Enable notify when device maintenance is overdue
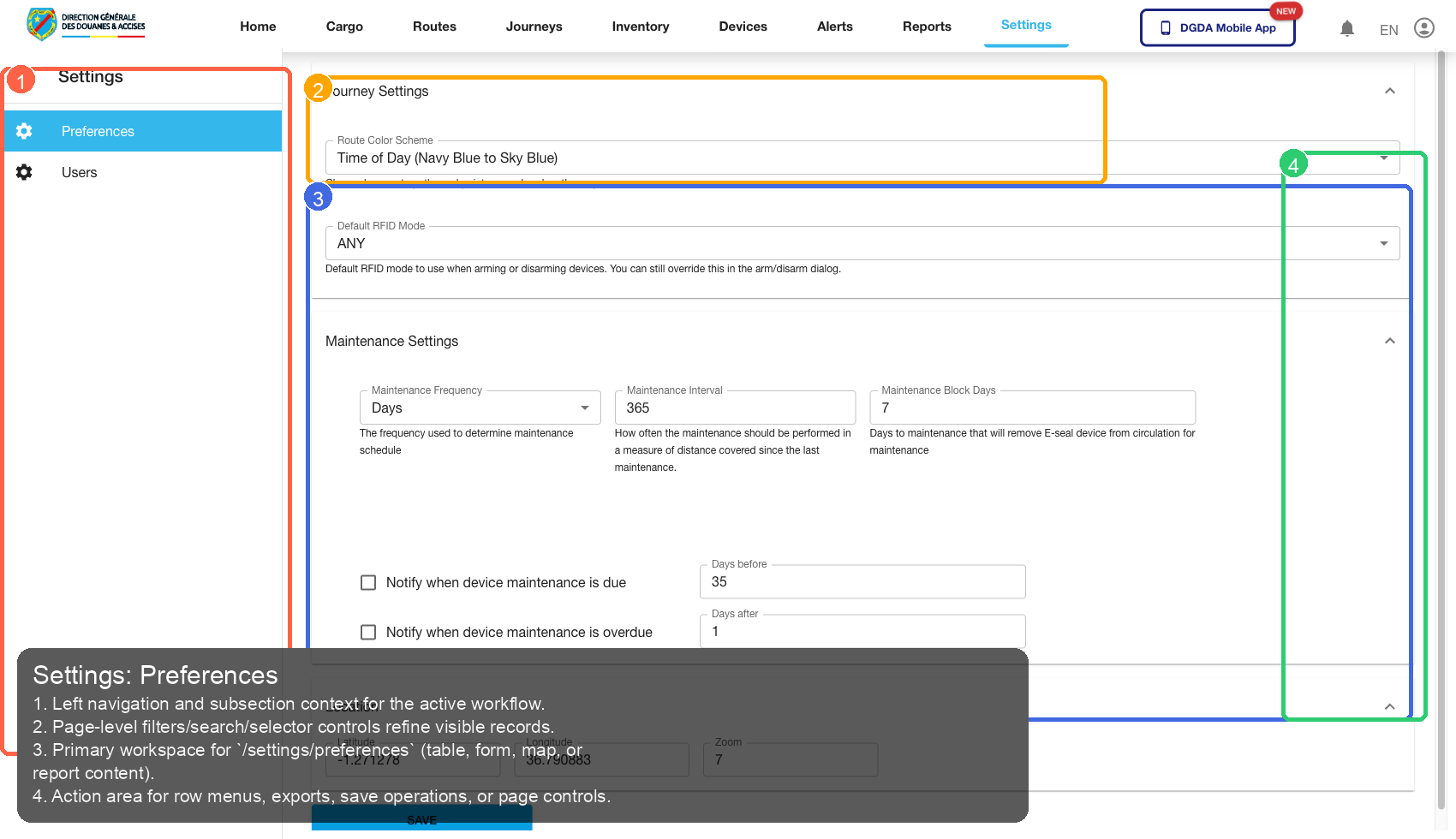Viewport: 1456px width, 839px height. (368, 632)
